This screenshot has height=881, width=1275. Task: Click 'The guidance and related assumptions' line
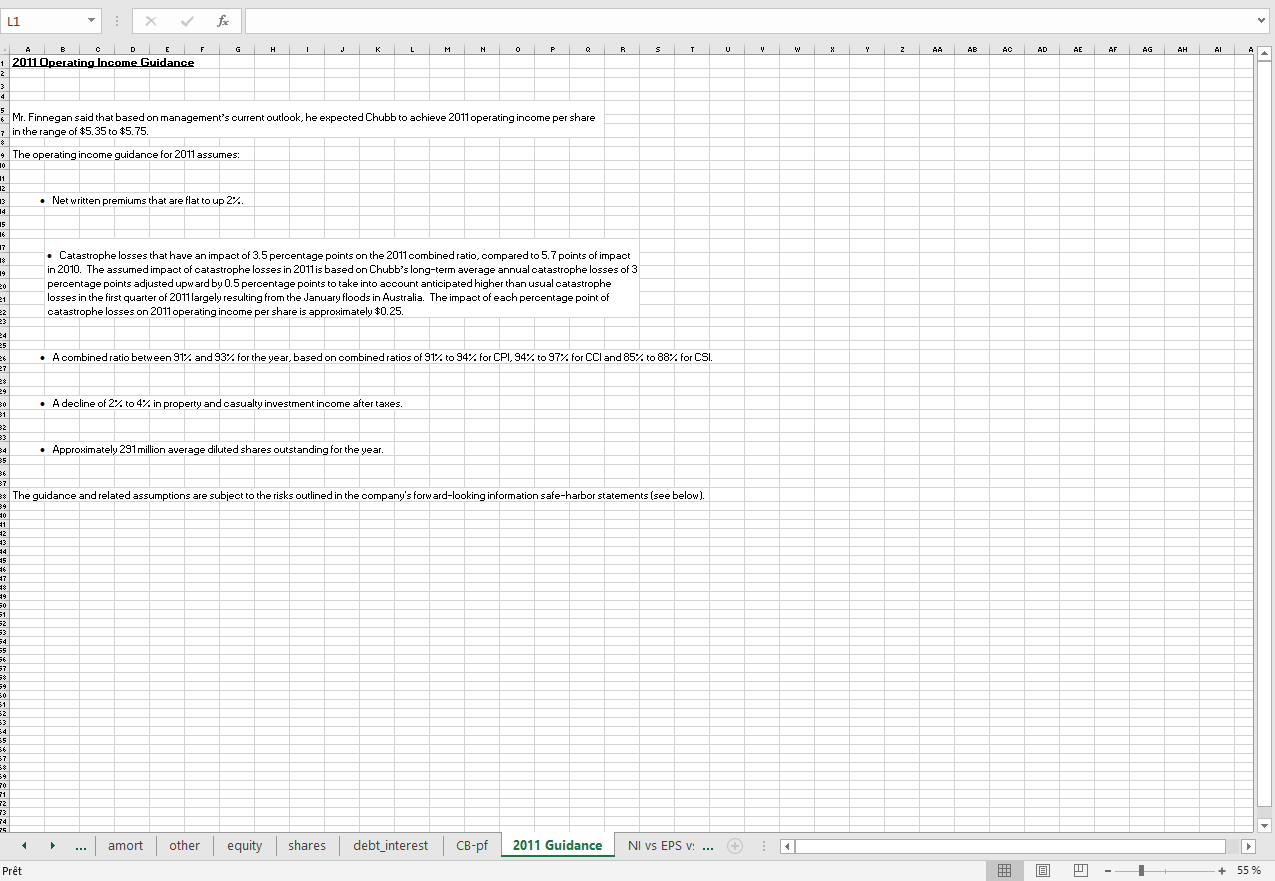[x=360, y=495]
